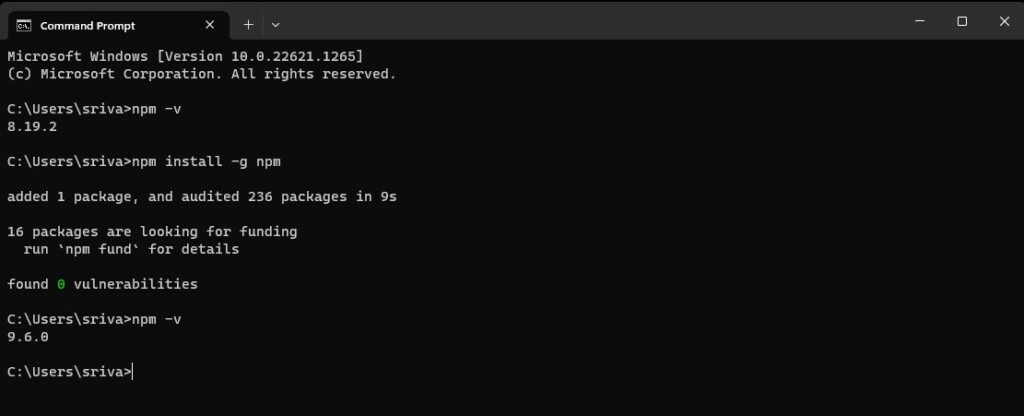Click the 9.6.0 version output
Image resolution: width=1024 pixels, height=416 pixels.
click(28, 337)
